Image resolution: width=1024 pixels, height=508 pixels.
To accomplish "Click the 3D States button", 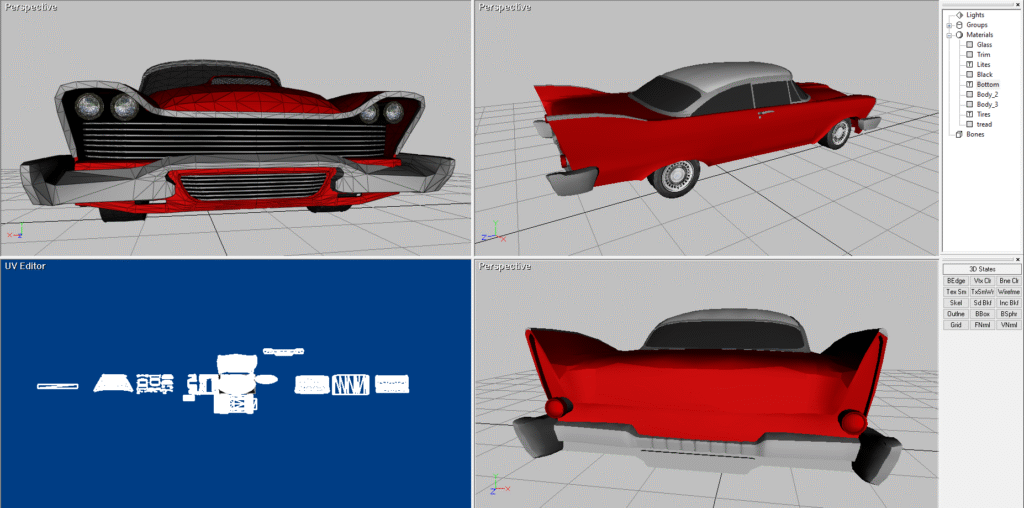I will pos(981,269).
